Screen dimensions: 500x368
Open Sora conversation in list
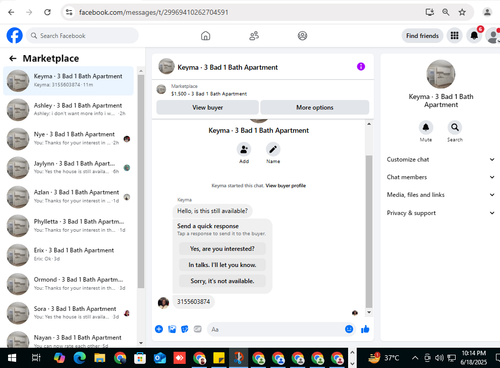tap(68, 313)
